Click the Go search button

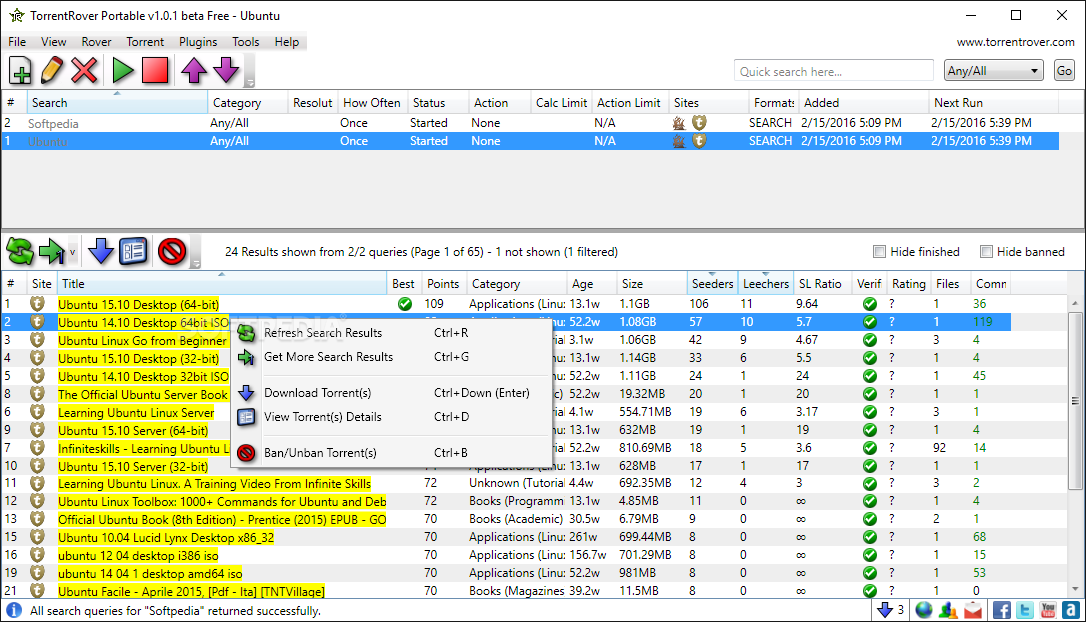click(x=1065, y=71)
